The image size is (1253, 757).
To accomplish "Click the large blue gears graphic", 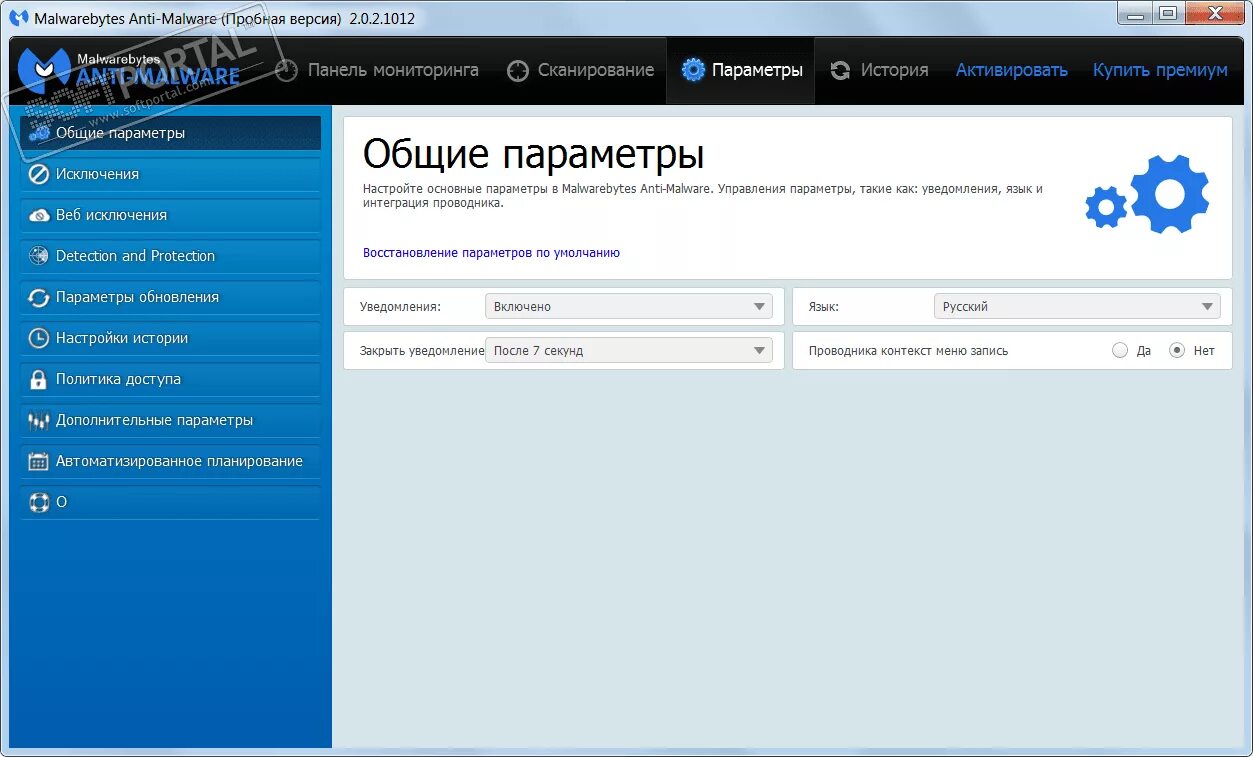I will pyautogui.click(x=1147, y=195).
